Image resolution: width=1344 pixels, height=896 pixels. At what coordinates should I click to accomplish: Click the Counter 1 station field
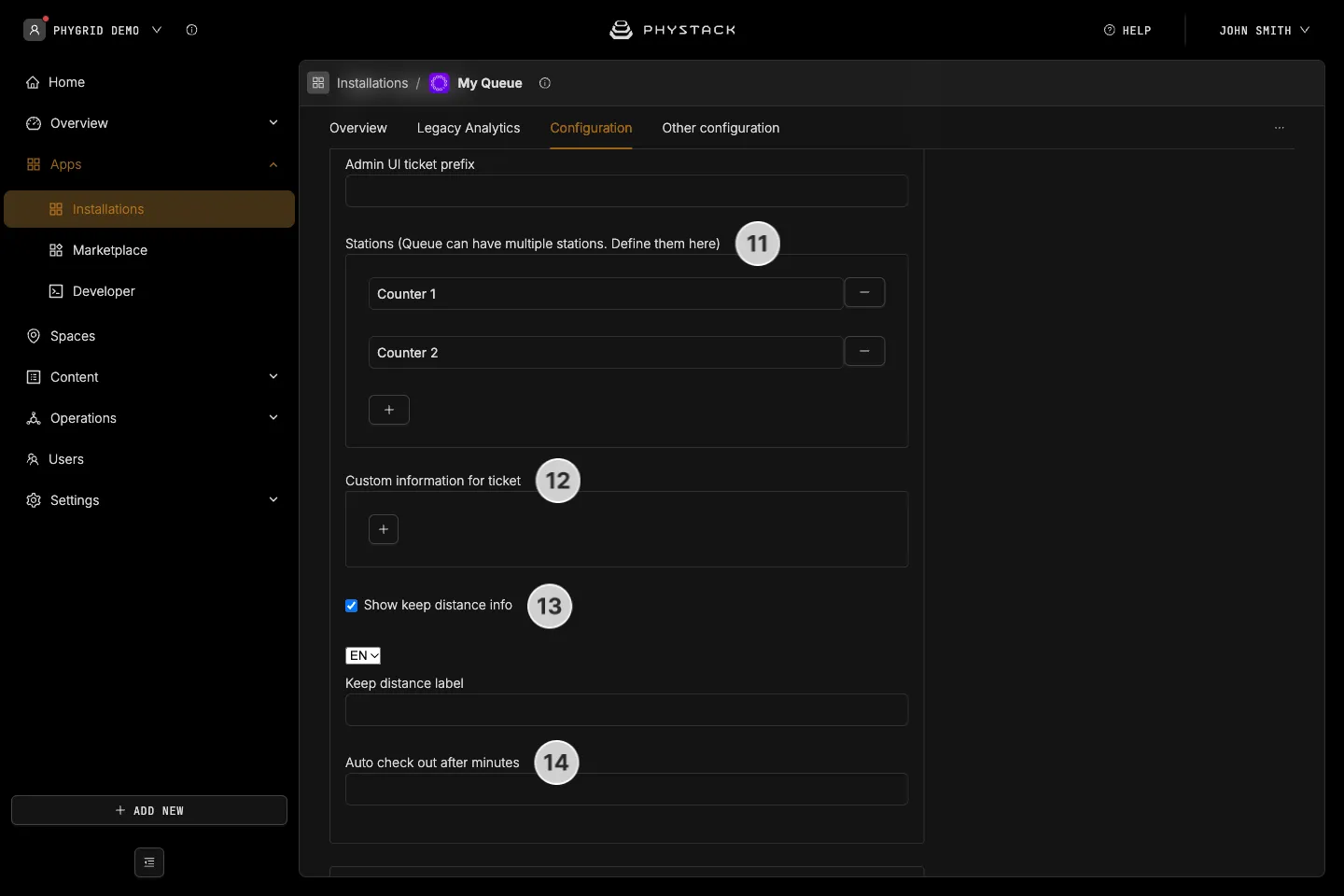[606, 293]
